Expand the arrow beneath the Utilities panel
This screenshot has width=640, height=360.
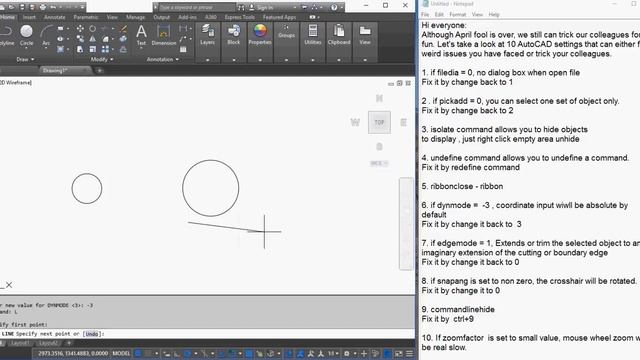(x=313, y=60)
